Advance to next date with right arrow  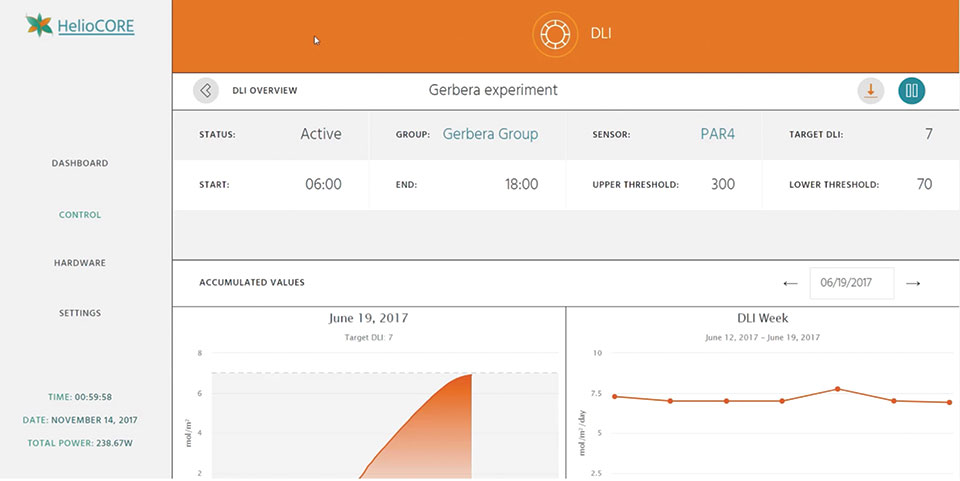pos(912,283)
